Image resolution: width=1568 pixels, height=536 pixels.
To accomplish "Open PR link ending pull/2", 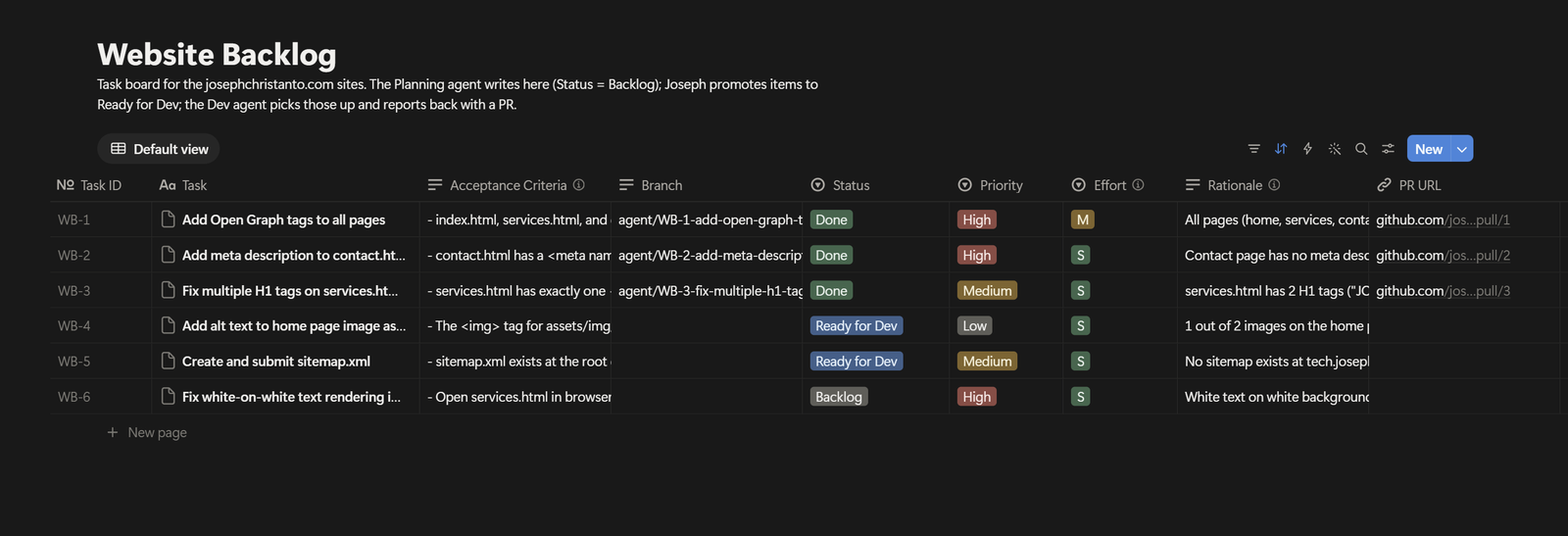I will (1443, 255).
